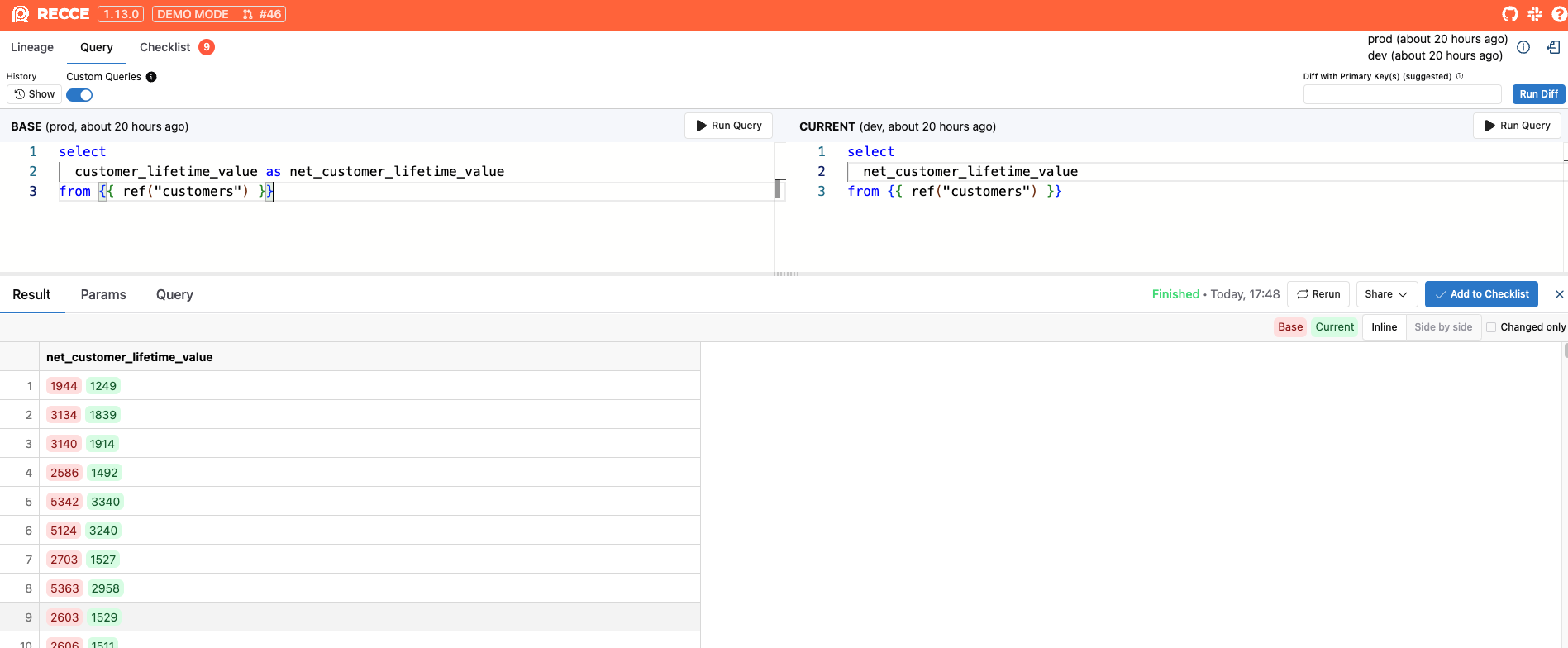
Task: Click the DEMO MODE label
Action: 193,14
